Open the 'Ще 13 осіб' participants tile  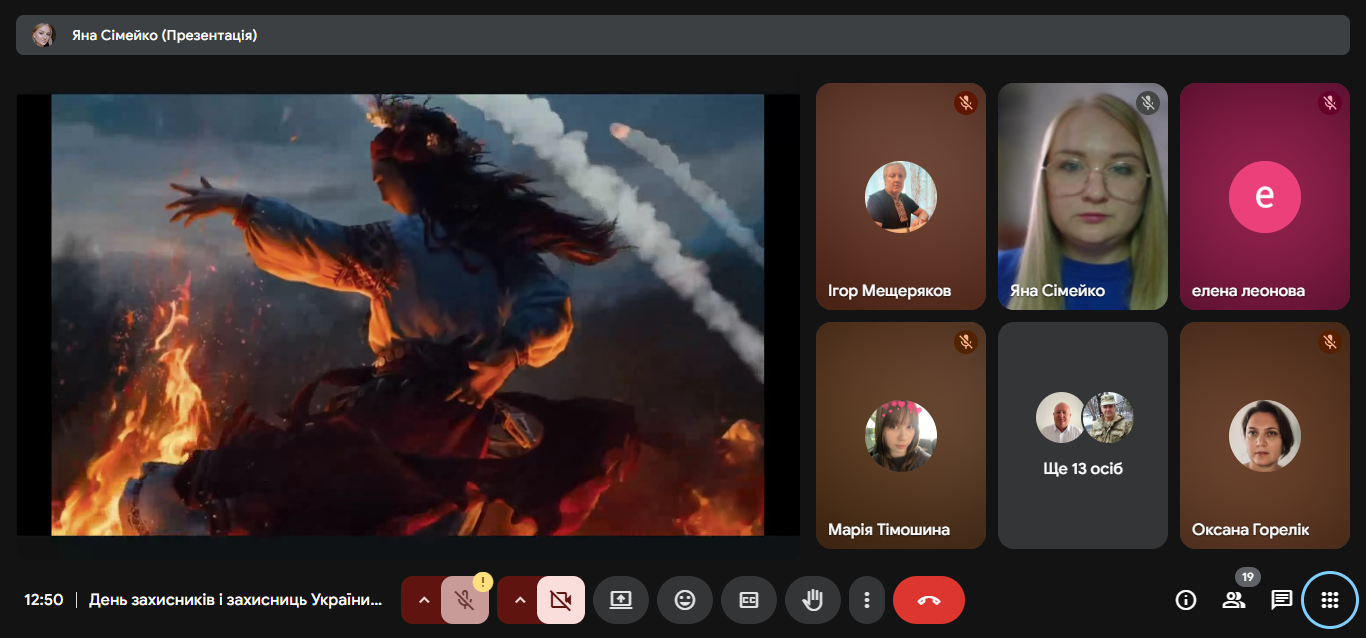click(1083, 435)
